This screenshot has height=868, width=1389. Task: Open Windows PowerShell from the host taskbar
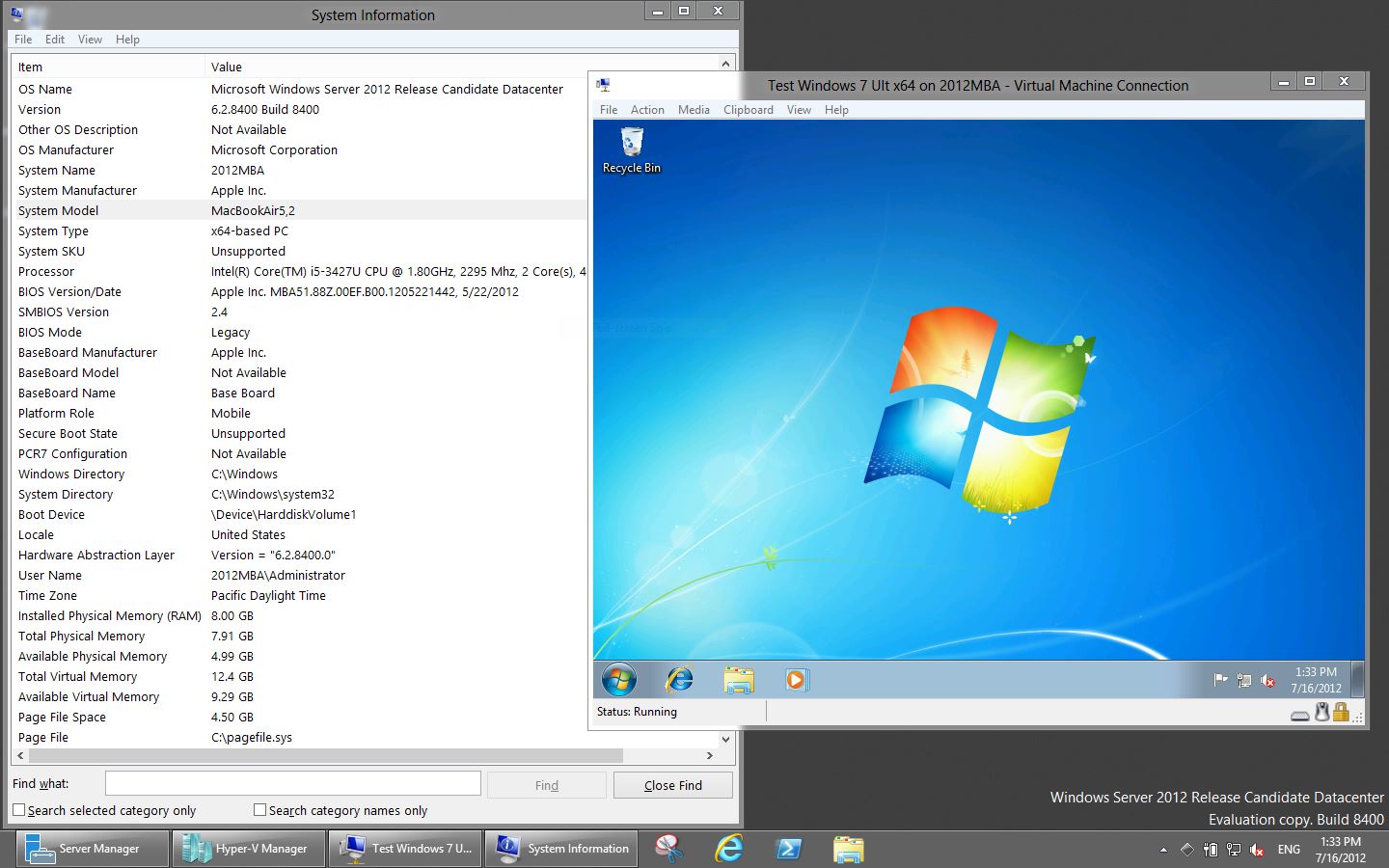pos(789,849)
